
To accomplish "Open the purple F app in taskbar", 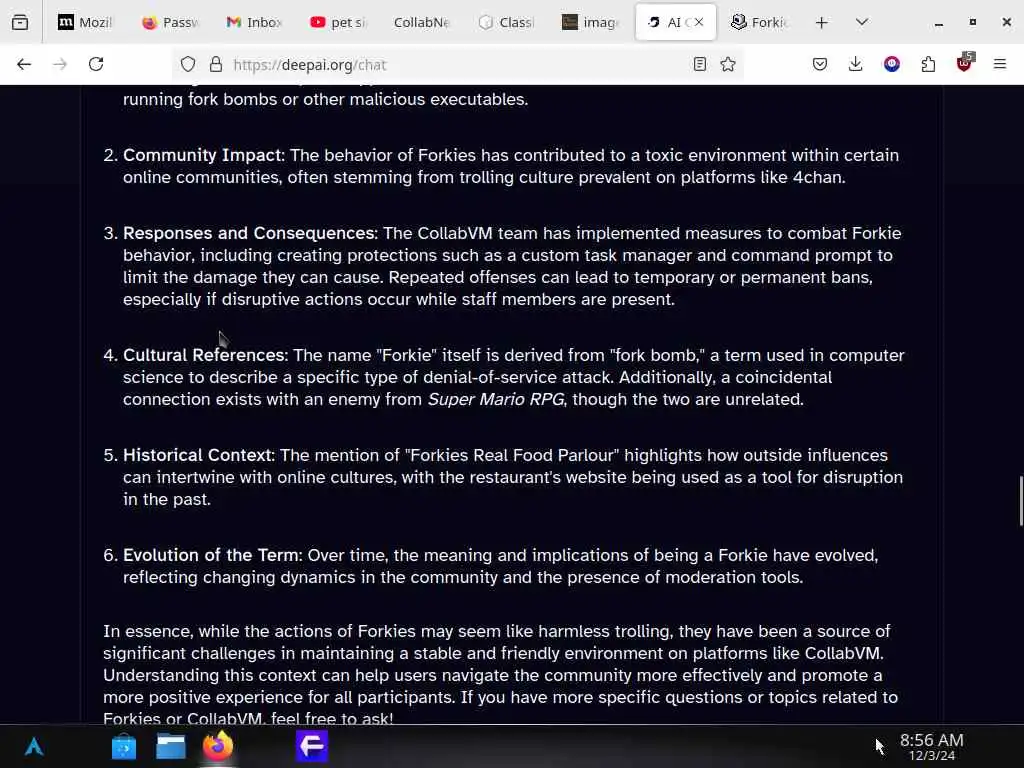I will 312,746.
